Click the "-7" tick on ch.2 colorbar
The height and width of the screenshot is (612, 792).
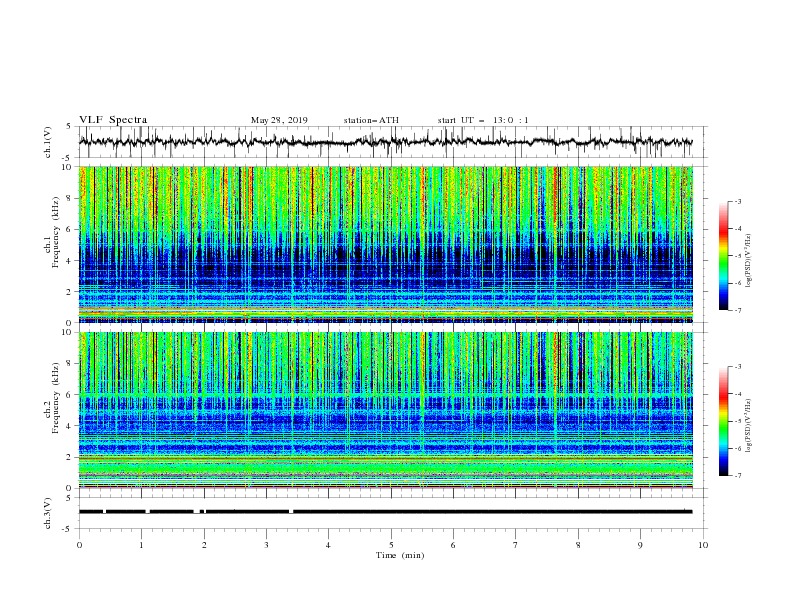coord(738,476)
